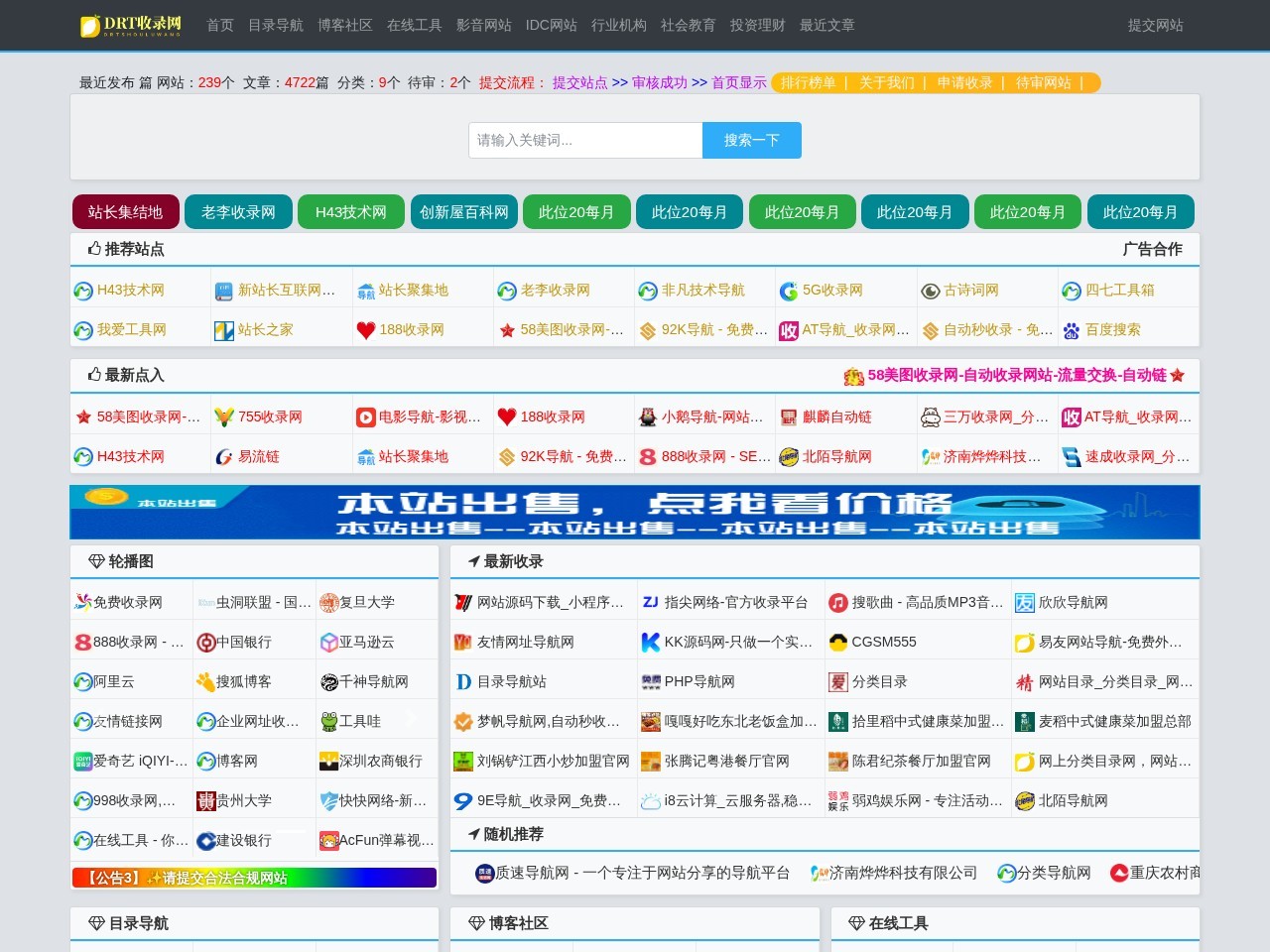Click the 建设银行 icon

(x=205, y=840)
